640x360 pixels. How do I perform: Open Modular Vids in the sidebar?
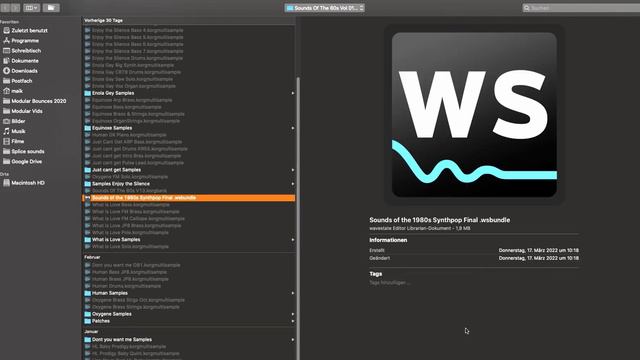click(23, 111)
